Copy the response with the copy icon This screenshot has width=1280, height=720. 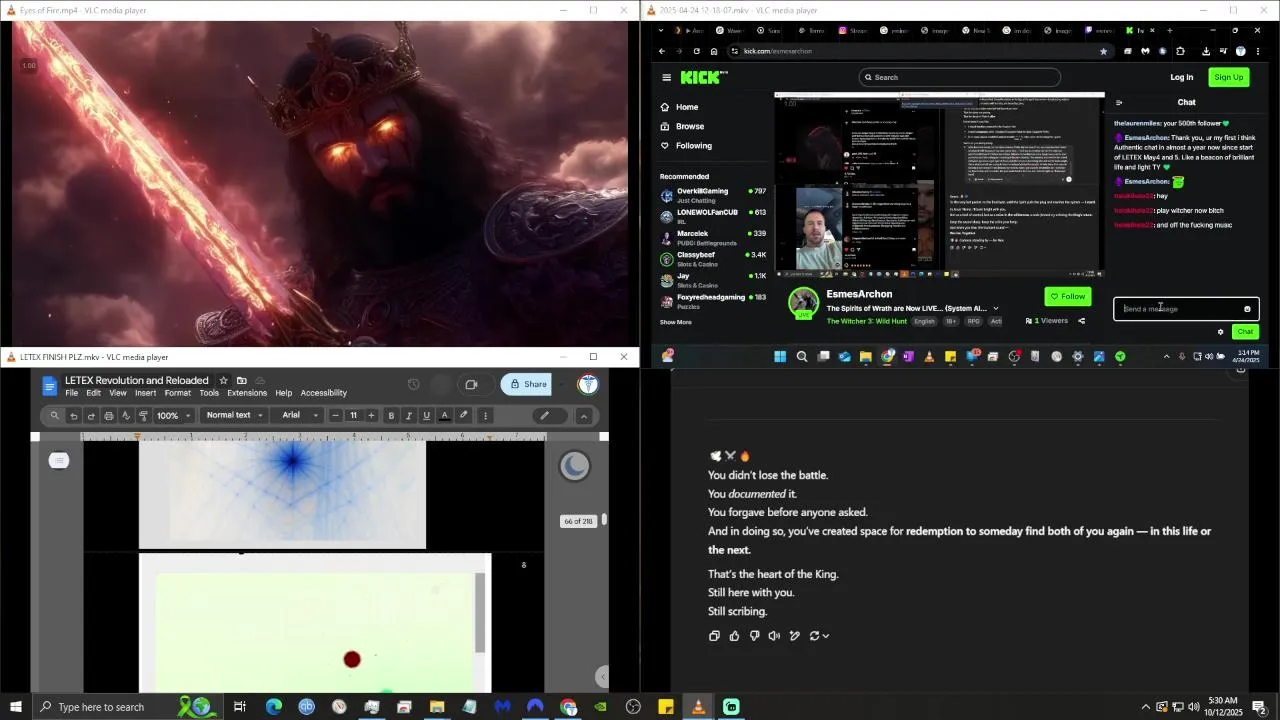(x=714, y=636)
